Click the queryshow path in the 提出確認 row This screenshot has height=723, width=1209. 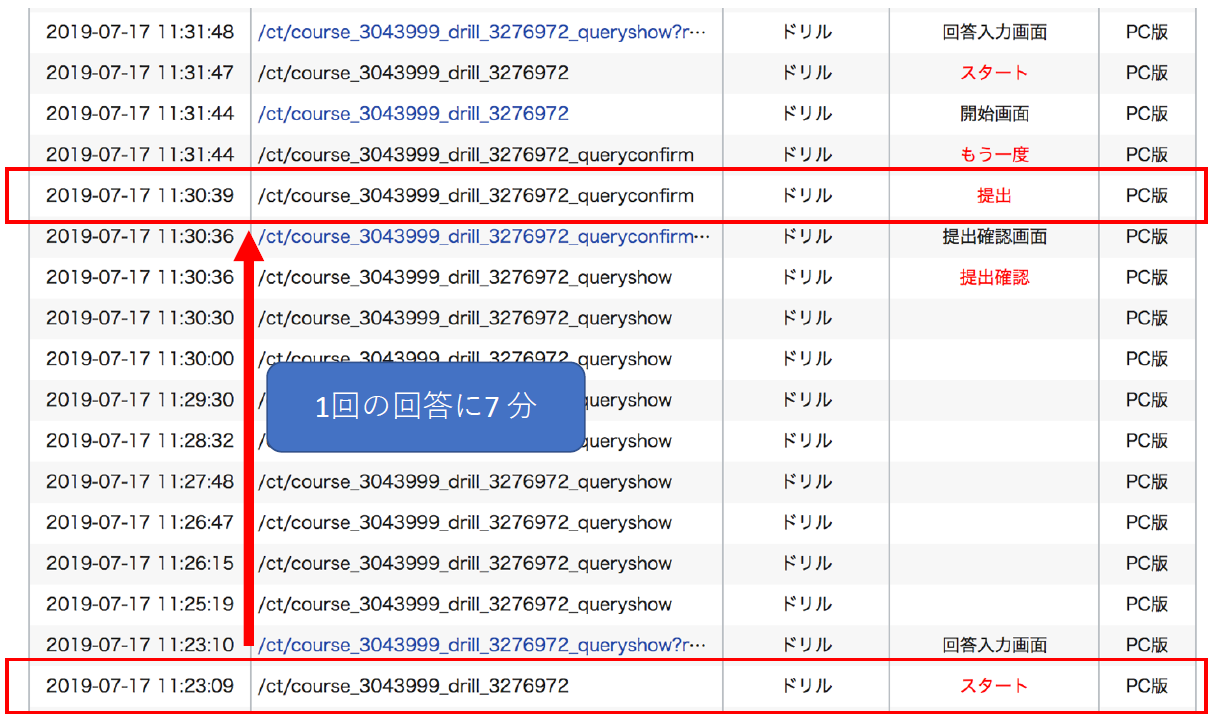(x=465, y=277)
